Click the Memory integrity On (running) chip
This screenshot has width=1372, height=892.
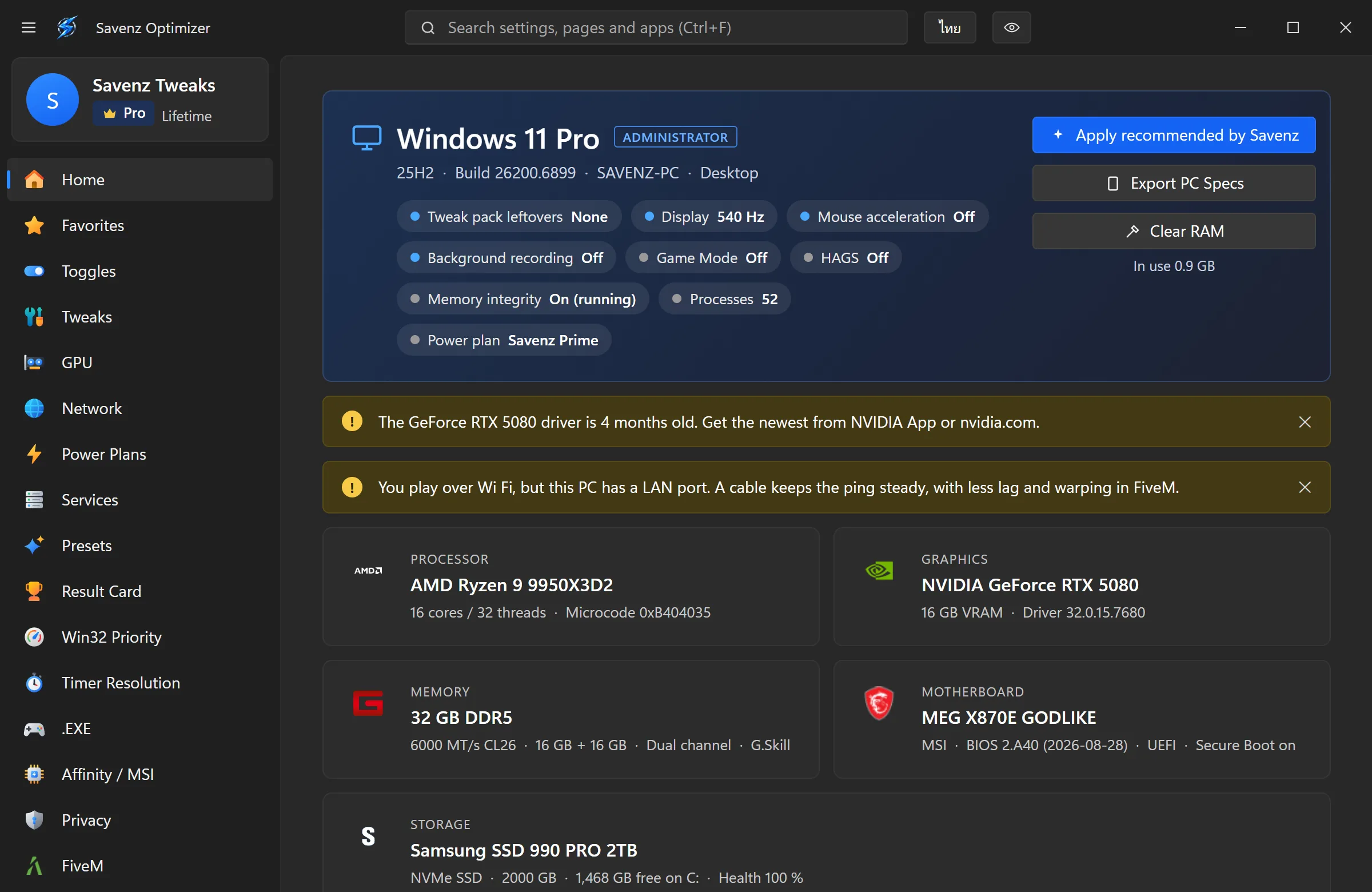523,298
